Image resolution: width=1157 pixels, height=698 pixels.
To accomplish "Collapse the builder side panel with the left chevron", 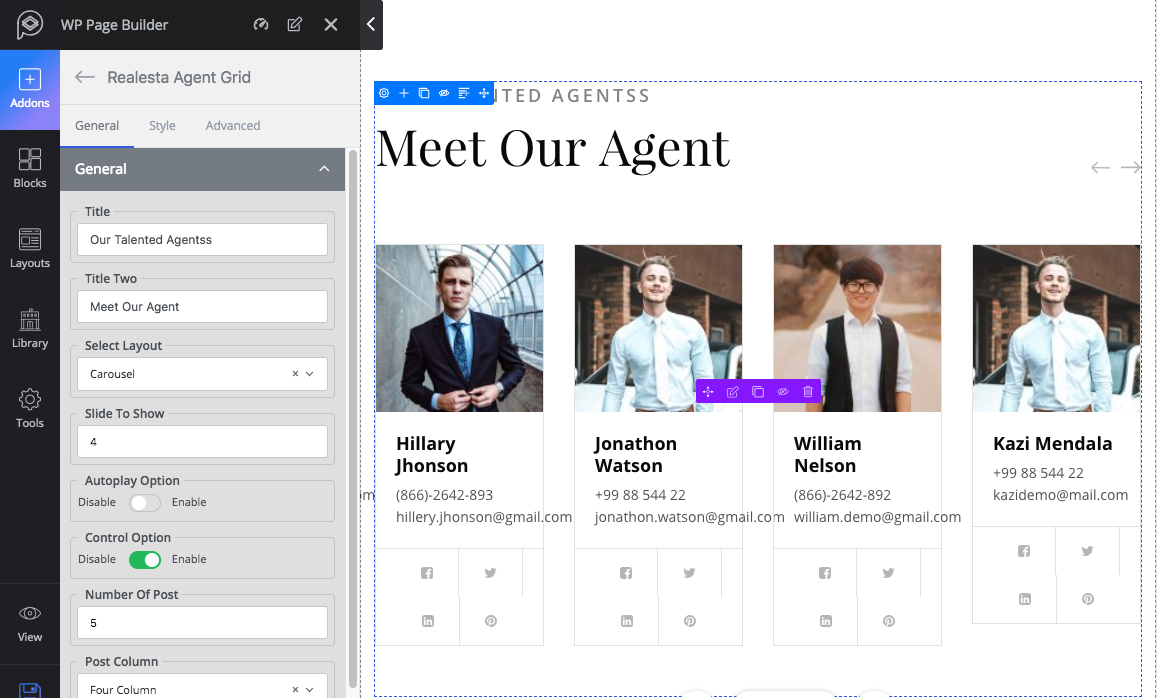I will [x=371, y=24].
